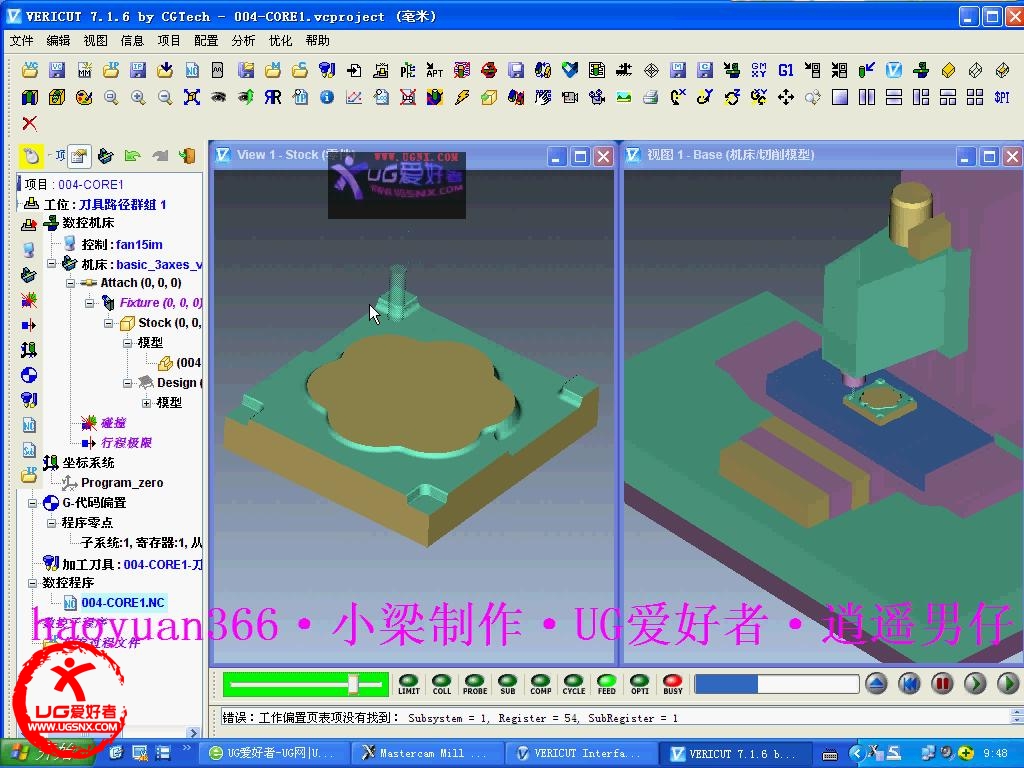1024x768 pixels.
Task: Click the $PI toolbar icon
Action: coord(1001,98)
